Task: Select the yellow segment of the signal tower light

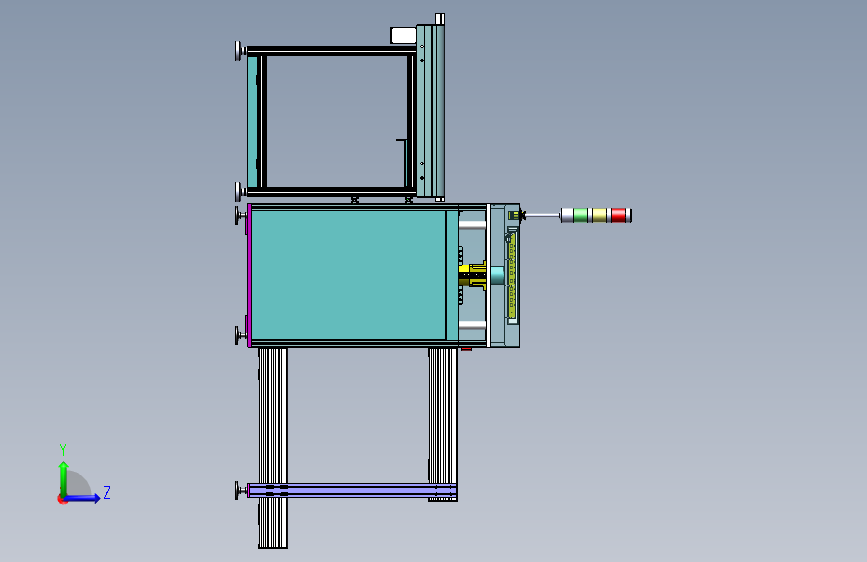Action: (x=599, y=215)
